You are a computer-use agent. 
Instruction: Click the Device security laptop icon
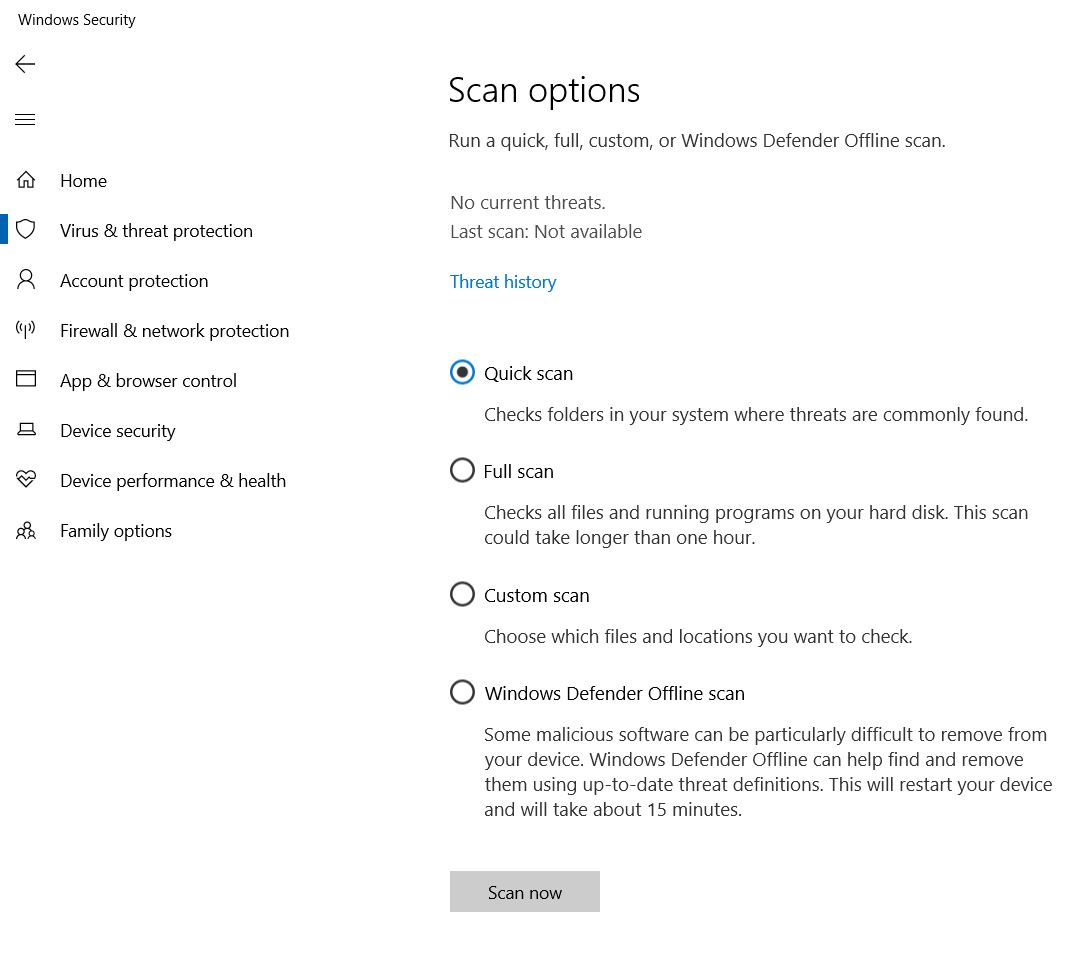pos(26,430)
